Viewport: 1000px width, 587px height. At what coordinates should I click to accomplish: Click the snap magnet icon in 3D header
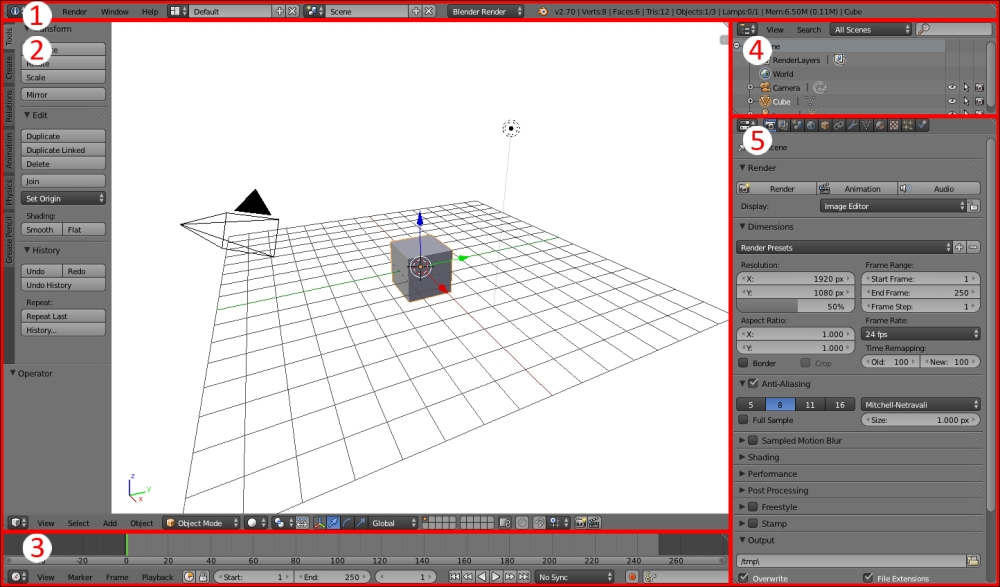(x=540, y=523)
